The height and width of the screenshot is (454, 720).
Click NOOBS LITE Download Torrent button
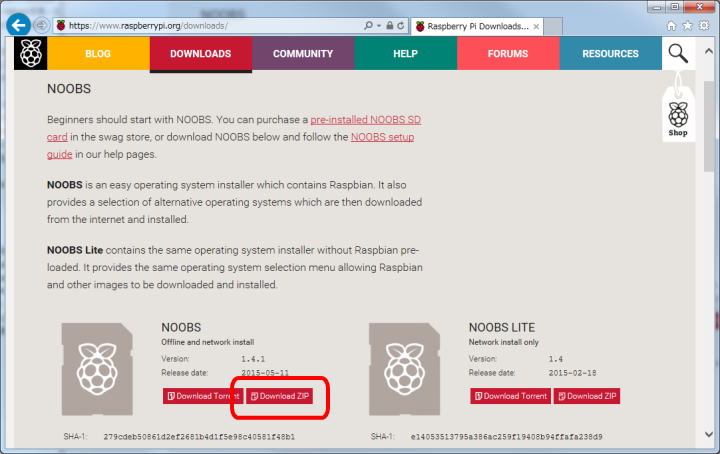510,396
